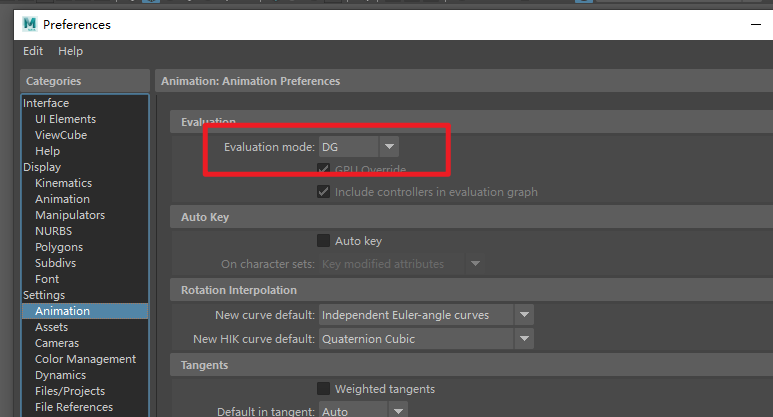Select Dynamics category
This screenshot has width=773, height=417.
point(60,375)
